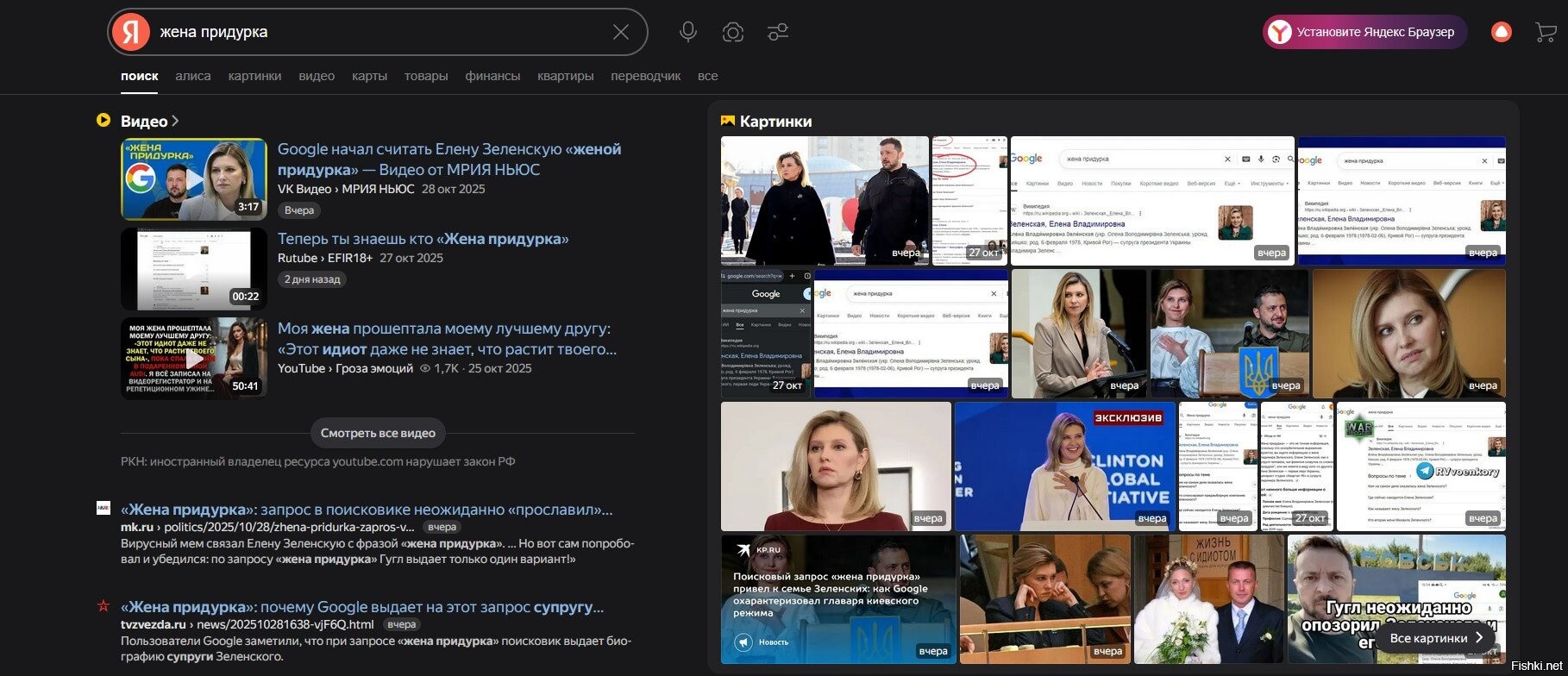
Task: Expand the Видео section chevron
Action: tap(175, 122)
